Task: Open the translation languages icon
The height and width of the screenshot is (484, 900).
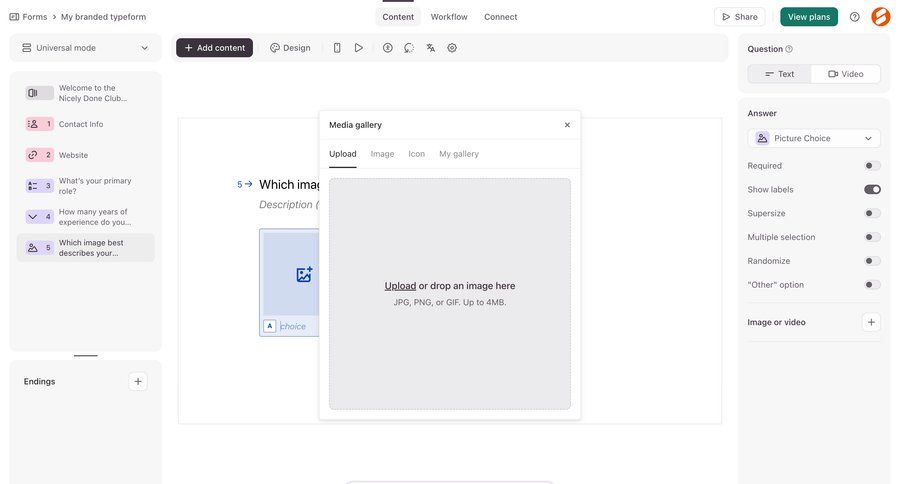Action: [x=430, y=48]
